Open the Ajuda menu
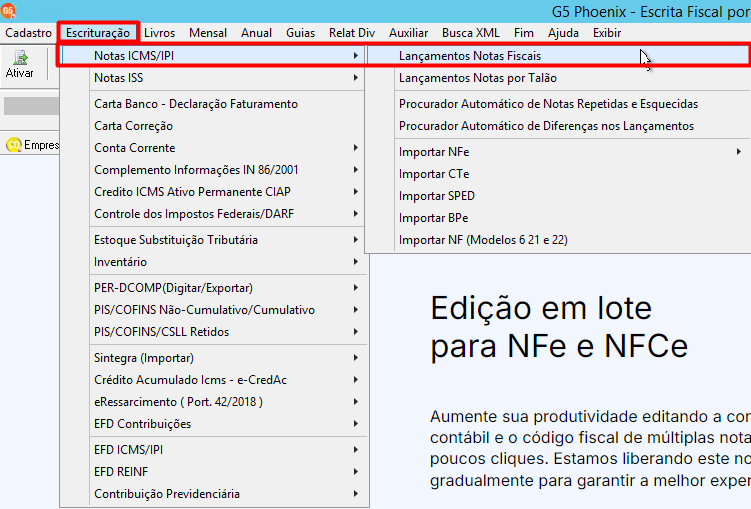751x509 pixels. 563,33
